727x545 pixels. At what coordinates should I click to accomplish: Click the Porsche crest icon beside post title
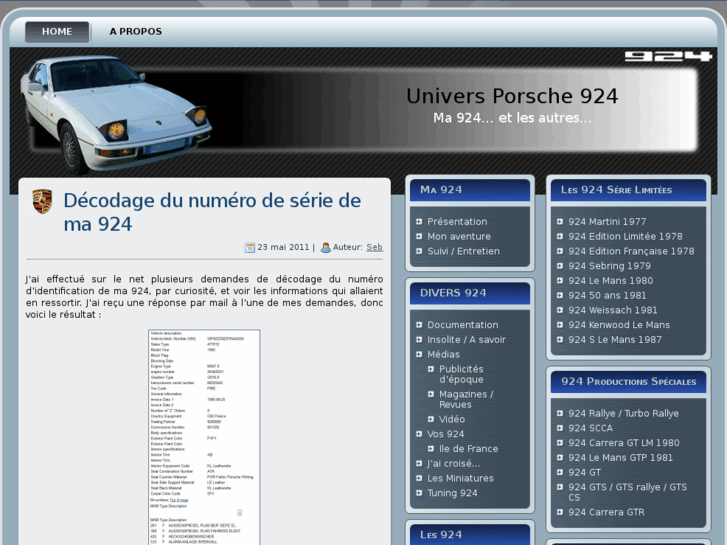[x=42, y=201]
